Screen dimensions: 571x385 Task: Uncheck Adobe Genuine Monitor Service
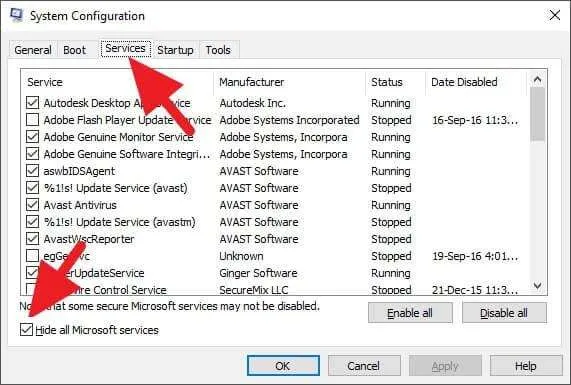tap(32, 137)
